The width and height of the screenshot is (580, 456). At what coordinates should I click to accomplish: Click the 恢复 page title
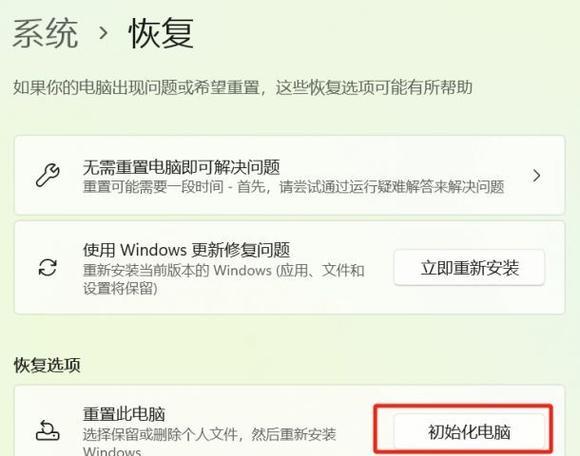161,34
